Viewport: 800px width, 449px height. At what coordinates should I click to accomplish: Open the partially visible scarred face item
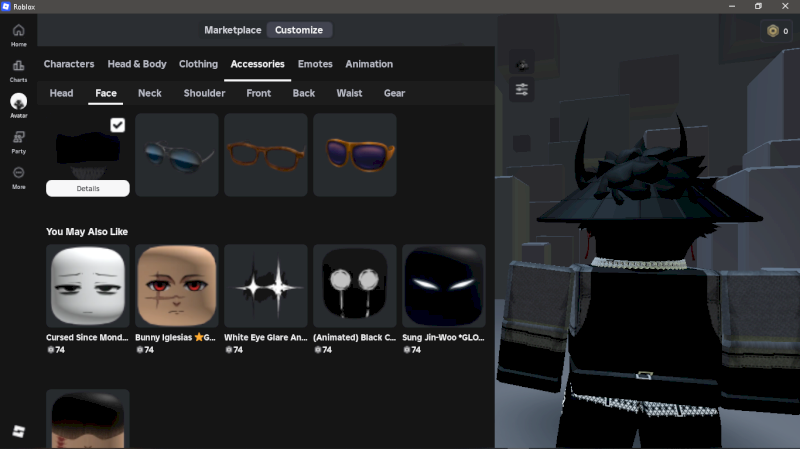88,419
